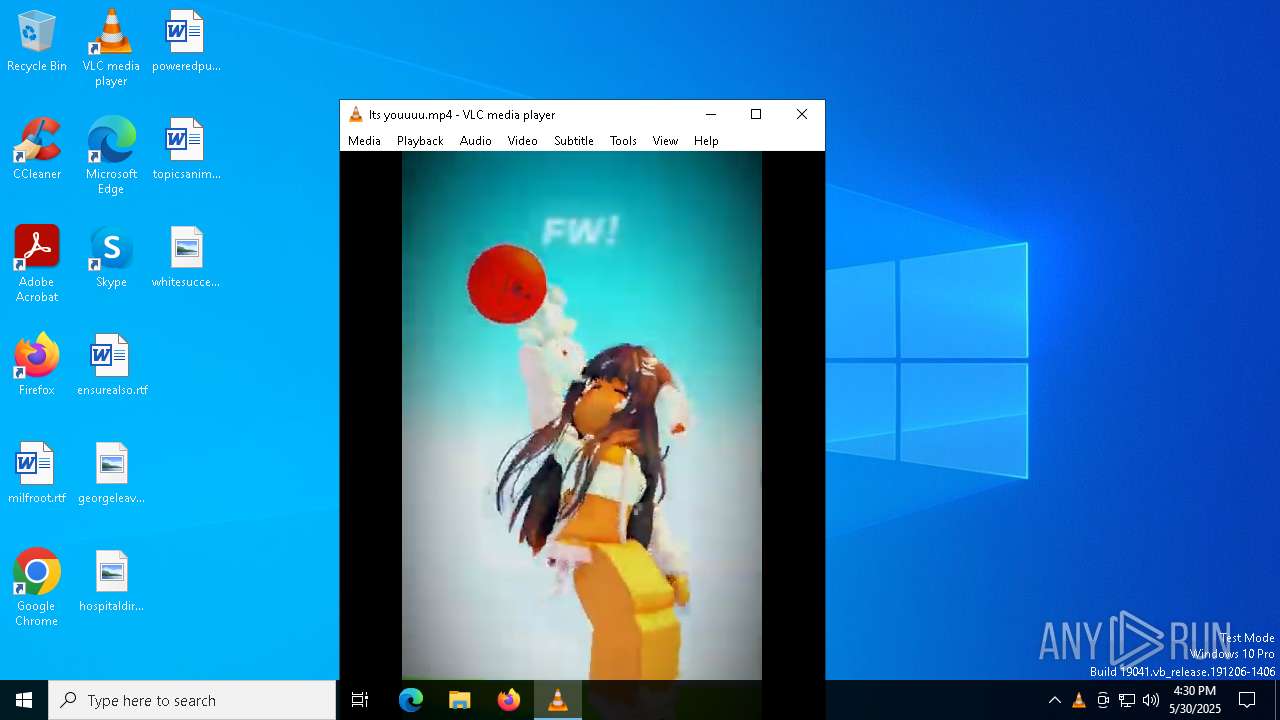
Task: Click the playing video area in VLC
Action: (x=582, y=415)
